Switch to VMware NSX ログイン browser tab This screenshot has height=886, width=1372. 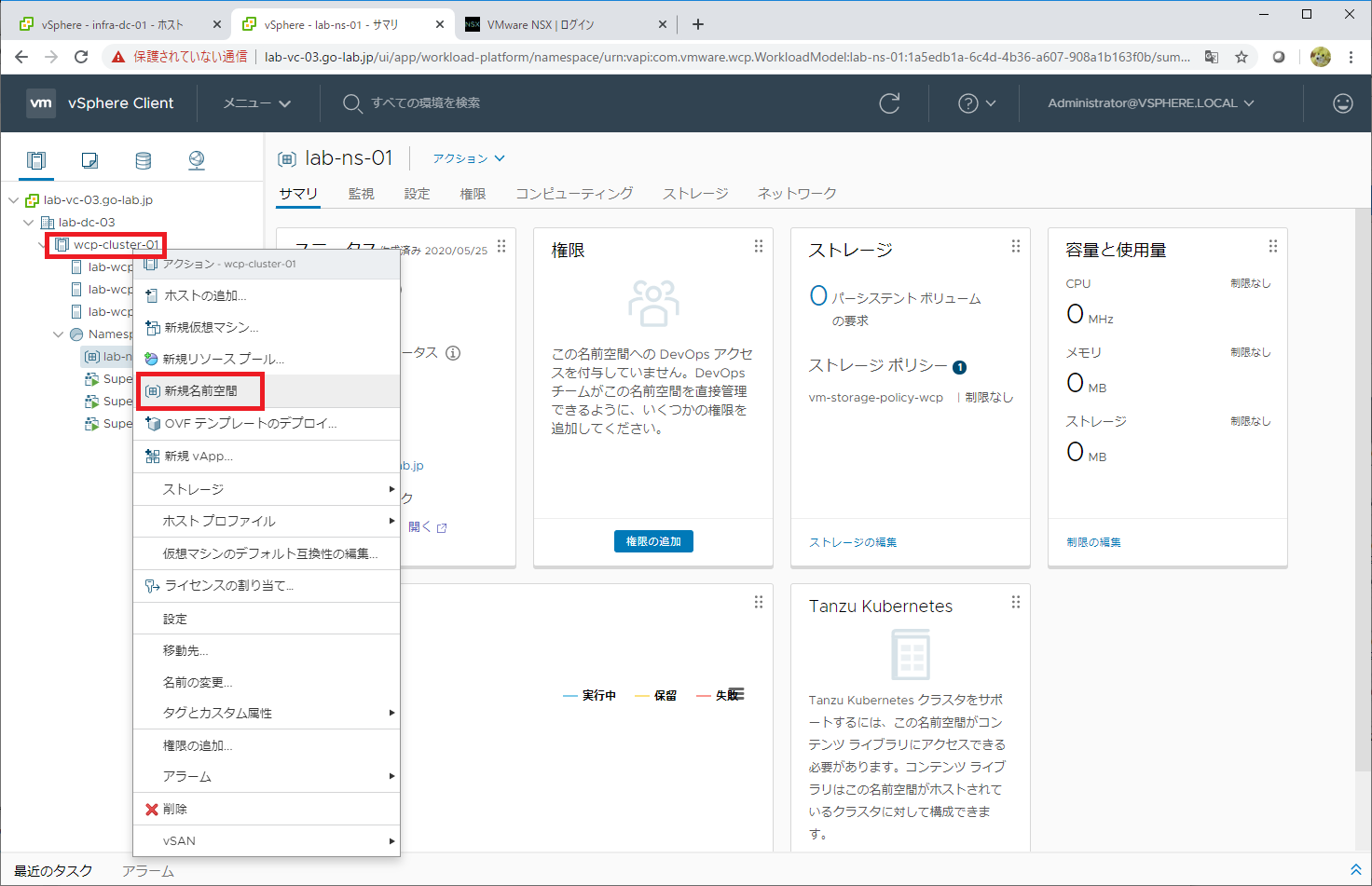567,24
